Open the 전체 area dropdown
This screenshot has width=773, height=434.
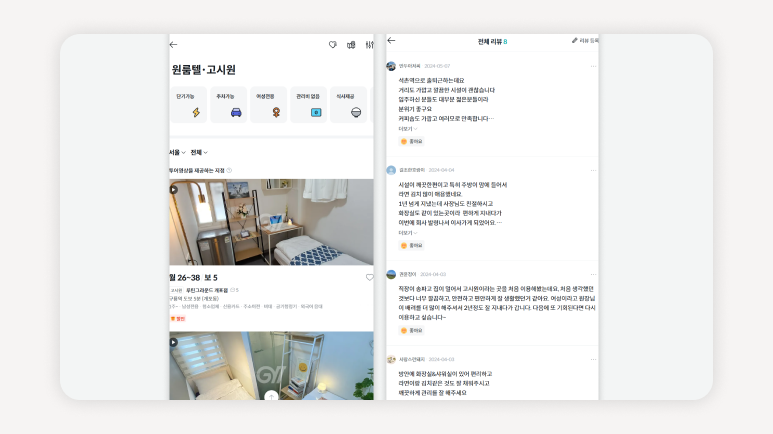click(199, 152)
